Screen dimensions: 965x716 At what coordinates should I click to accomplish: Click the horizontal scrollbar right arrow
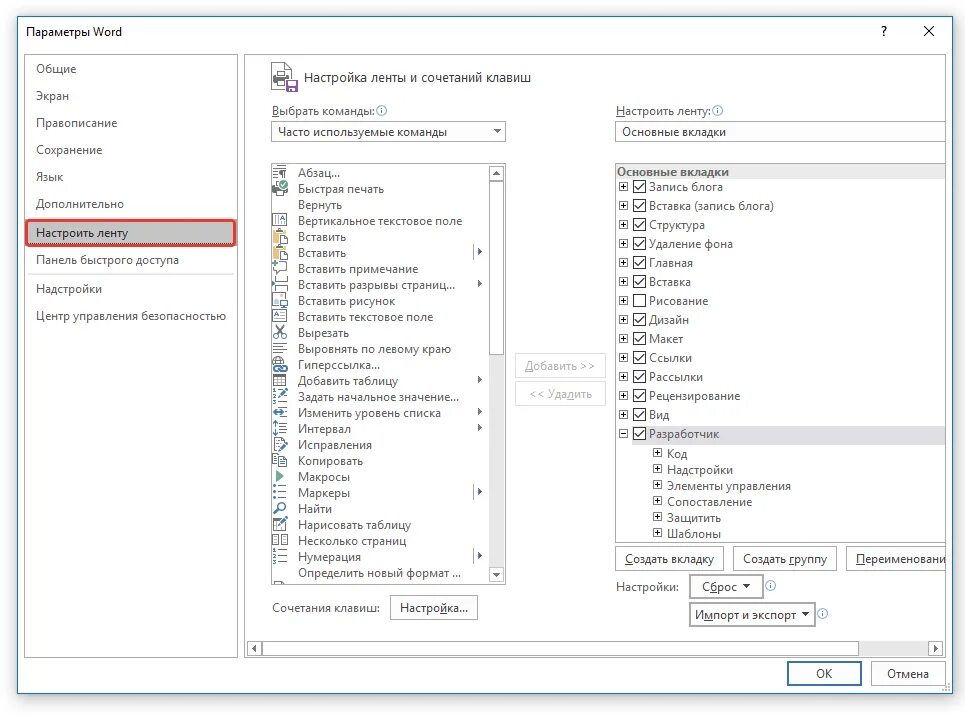(935, 648)
